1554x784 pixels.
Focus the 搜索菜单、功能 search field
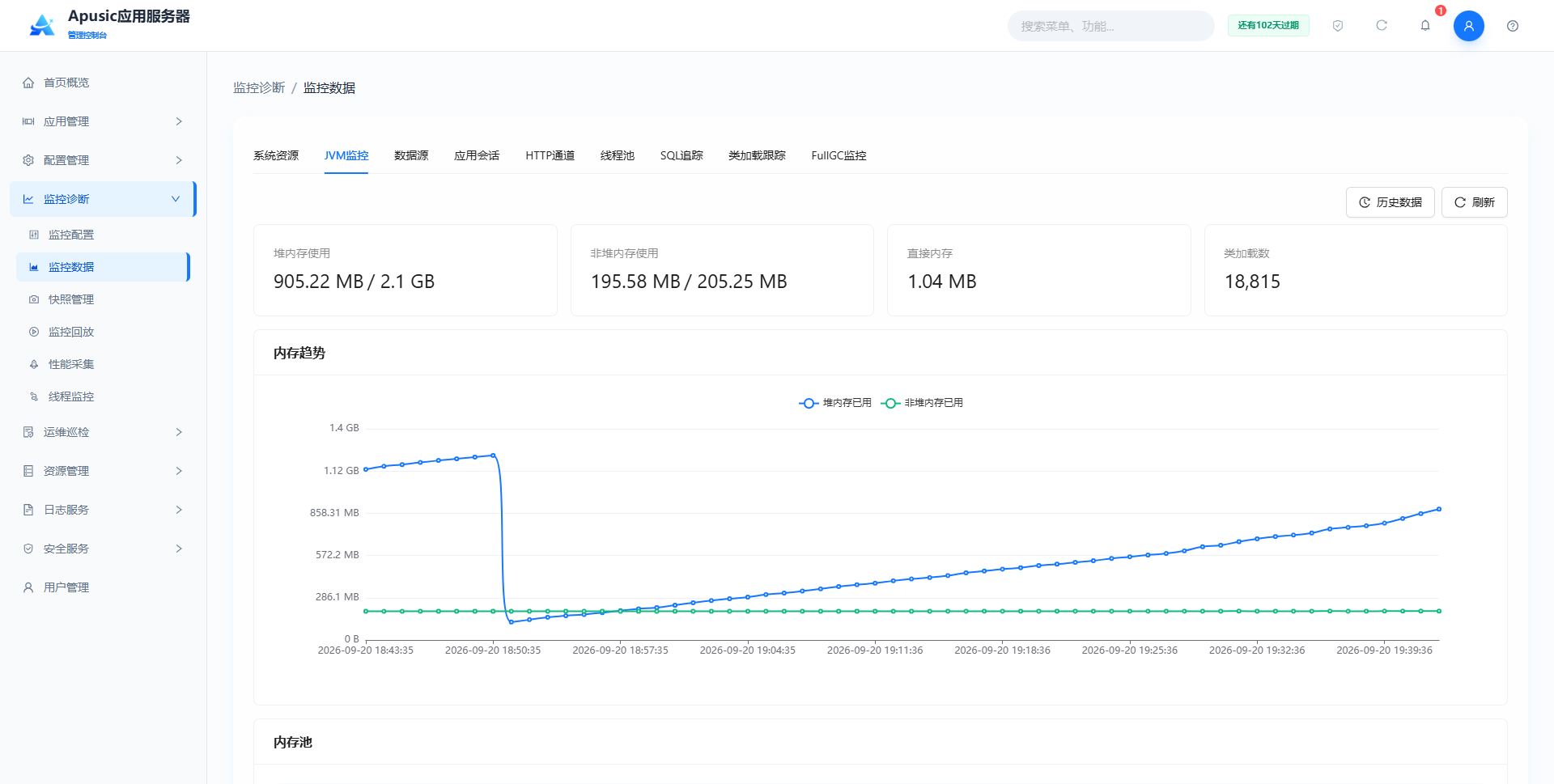pyautogui.click(x=1110, y=26)
